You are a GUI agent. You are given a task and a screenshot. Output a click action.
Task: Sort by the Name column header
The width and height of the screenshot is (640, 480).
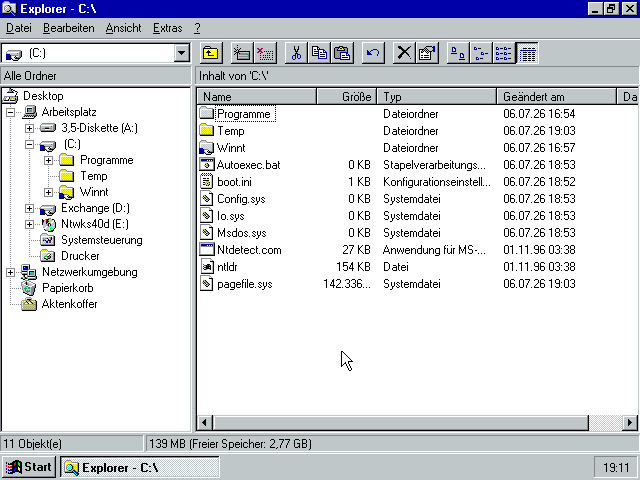pyautogui.click(x=257, y=97)
